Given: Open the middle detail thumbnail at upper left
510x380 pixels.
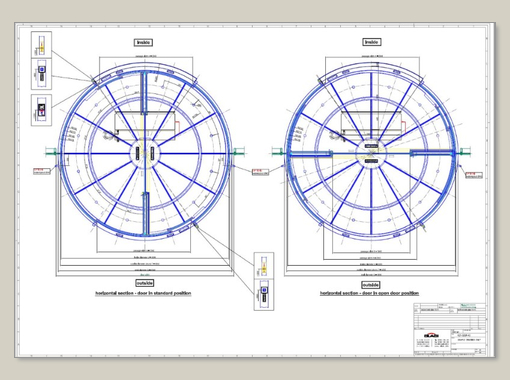Looking at the screenshot, I should coord(41,74).
